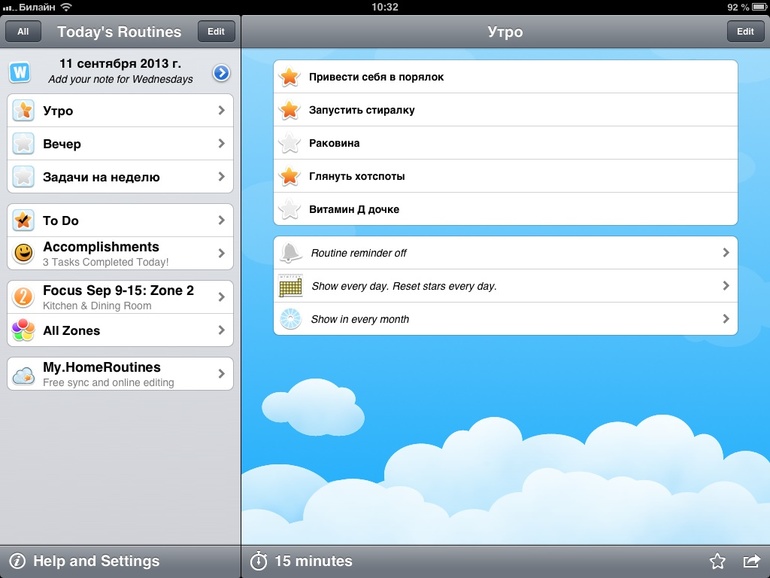Tap the Accomplishments smiley icon
Screen dimensions: 770x578
[23, 254]
